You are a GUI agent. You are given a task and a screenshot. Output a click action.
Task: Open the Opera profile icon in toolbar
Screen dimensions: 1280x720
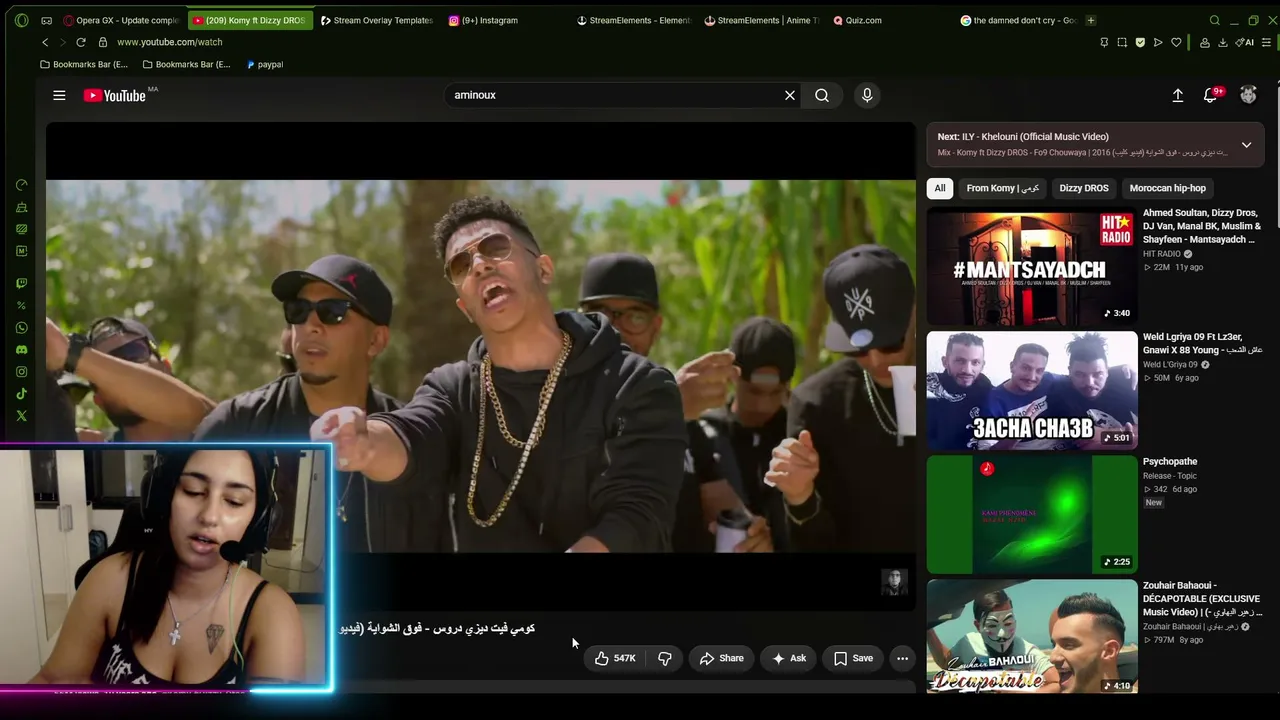tap(1204, 42)
